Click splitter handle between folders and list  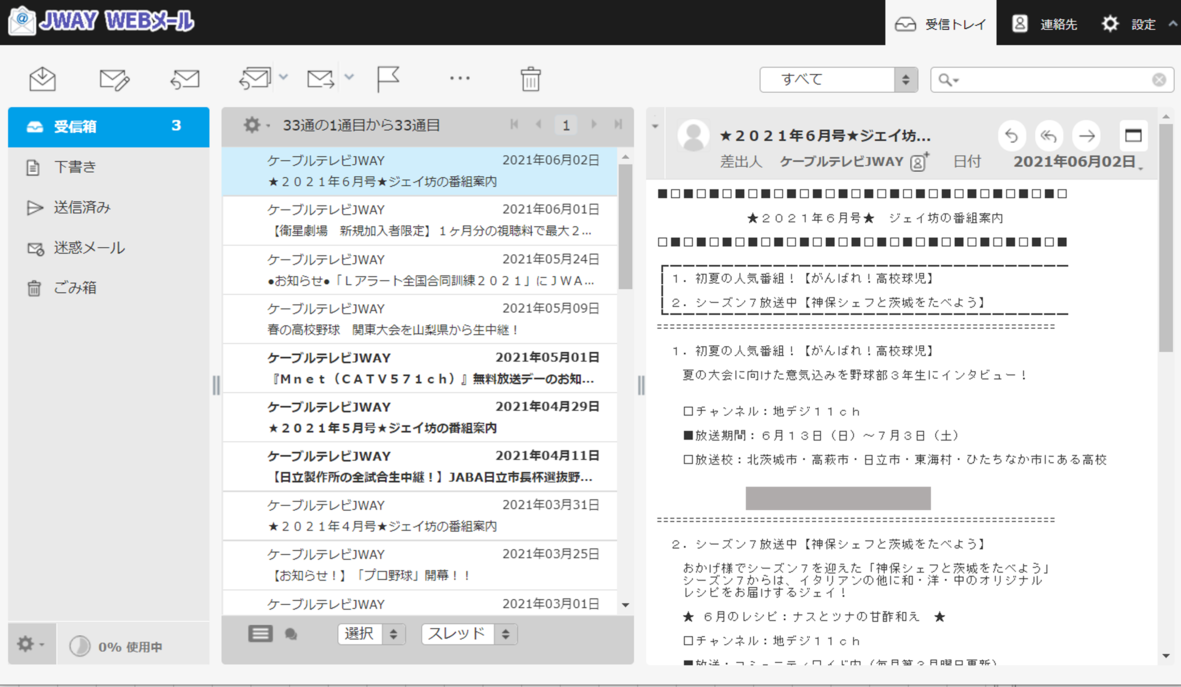click(x=216, y=385)
